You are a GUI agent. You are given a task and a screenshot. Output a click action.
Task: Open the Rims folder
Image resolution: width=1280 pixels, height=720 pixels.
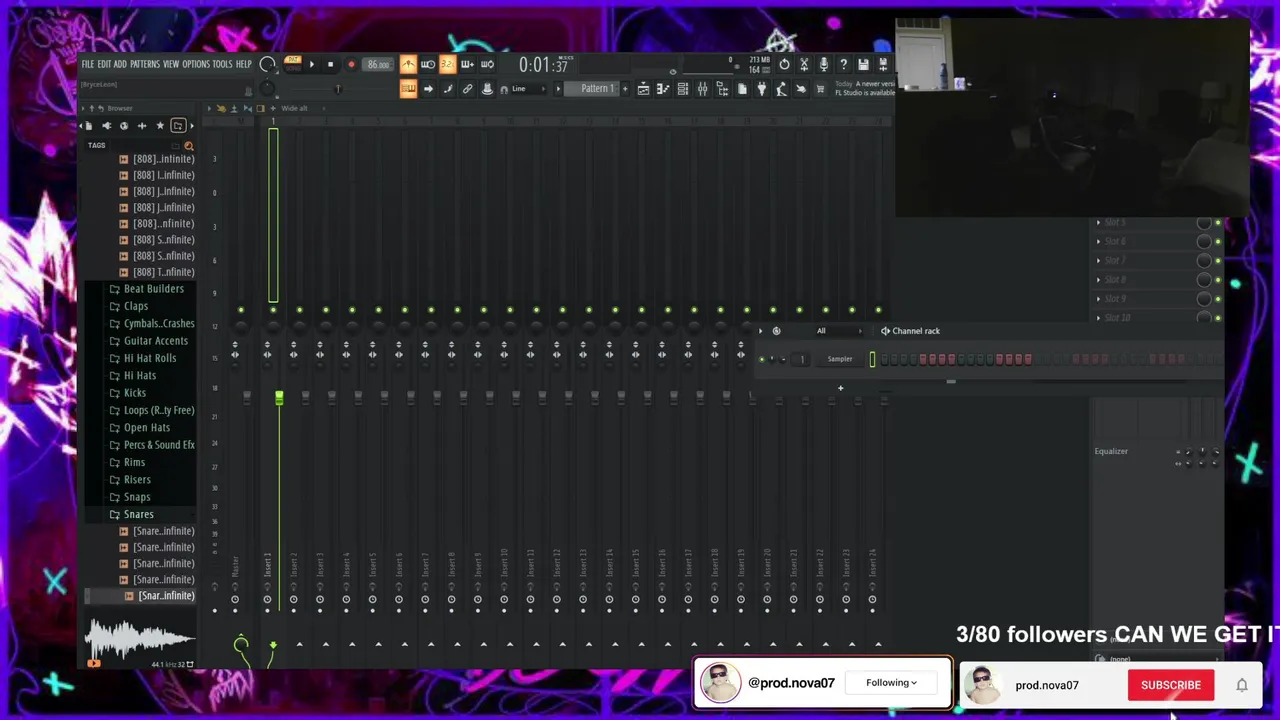click(x=134, y=462)
